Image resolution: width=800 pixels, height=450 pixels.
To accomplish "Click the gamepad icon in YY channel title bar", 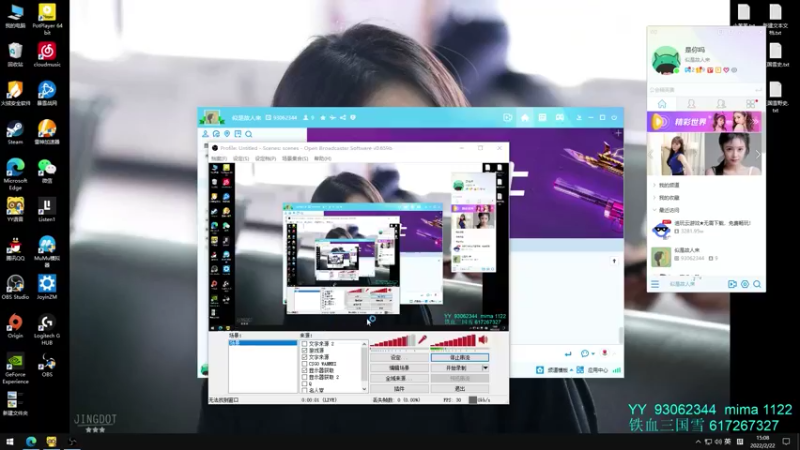I will [560, 118].
